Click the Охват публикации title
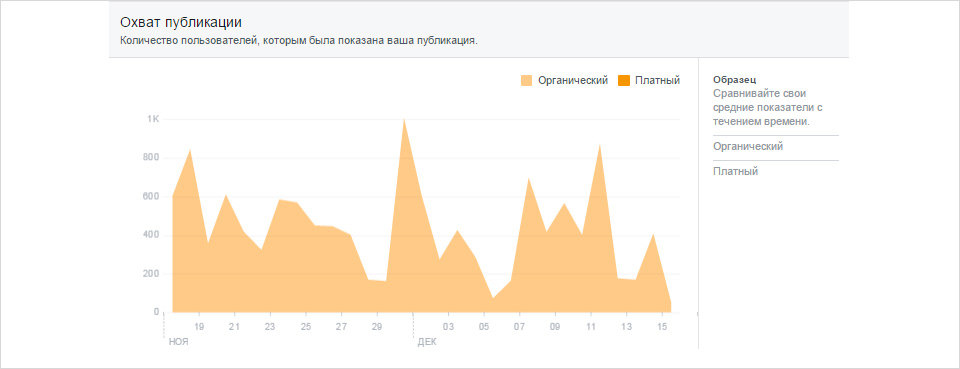Screen dimensions: 960x369 click(181, 23)
